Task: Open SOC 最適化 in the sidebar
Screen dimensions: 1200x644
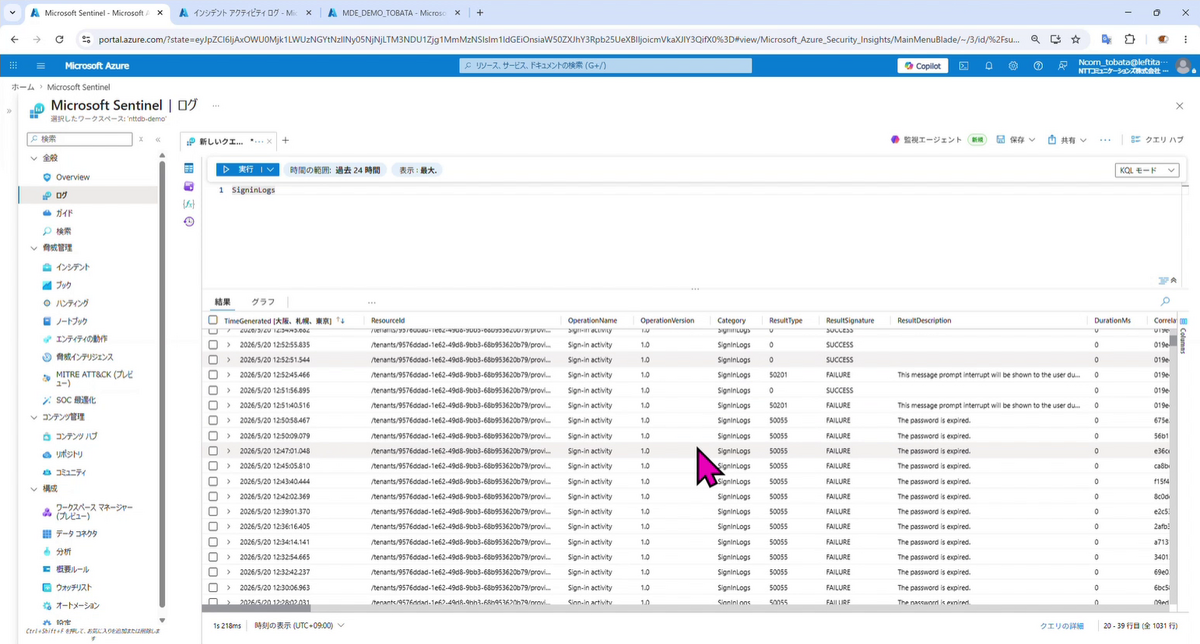Action: [76, 400]
